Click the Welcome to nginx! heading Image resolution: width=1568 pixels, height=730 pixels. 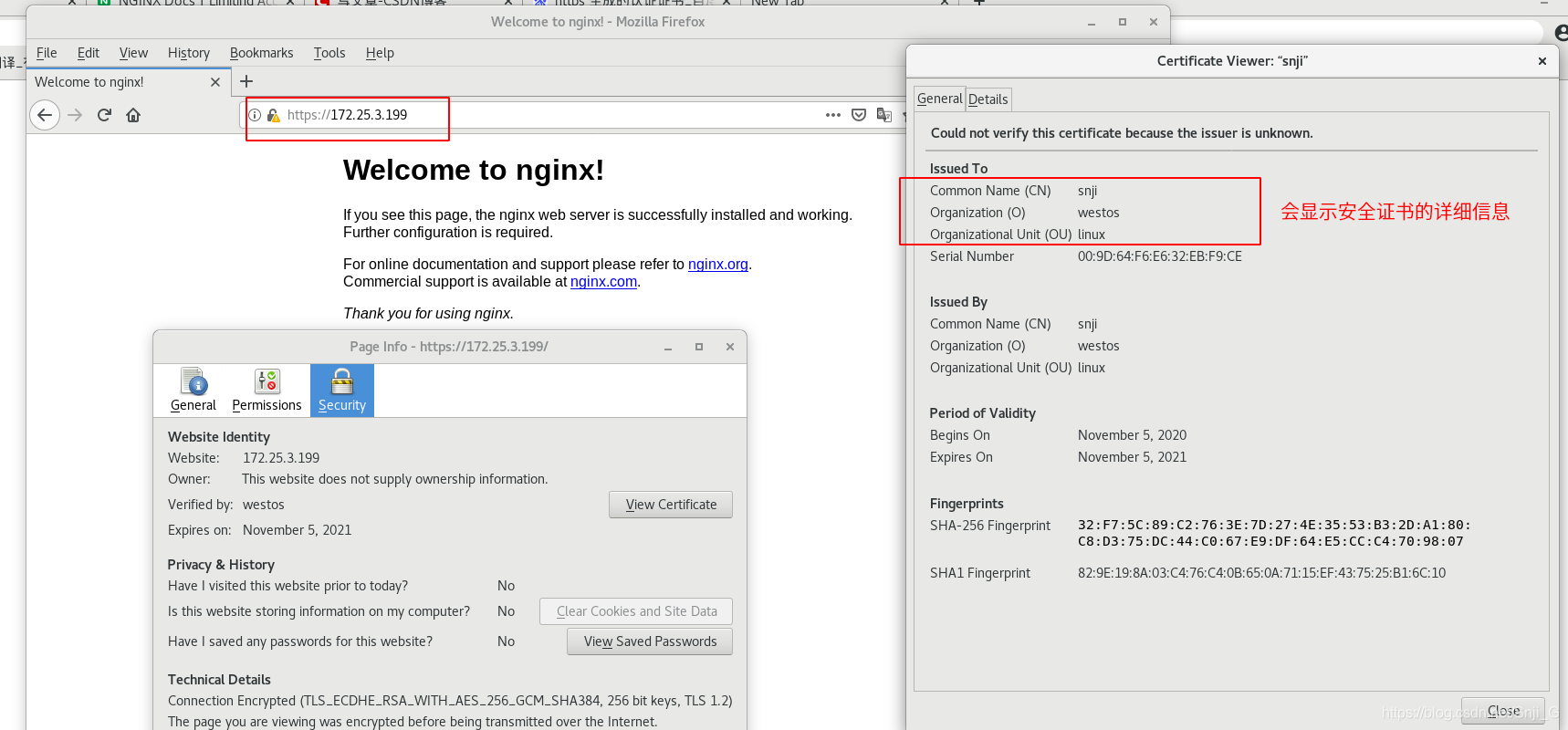[474, 171]
